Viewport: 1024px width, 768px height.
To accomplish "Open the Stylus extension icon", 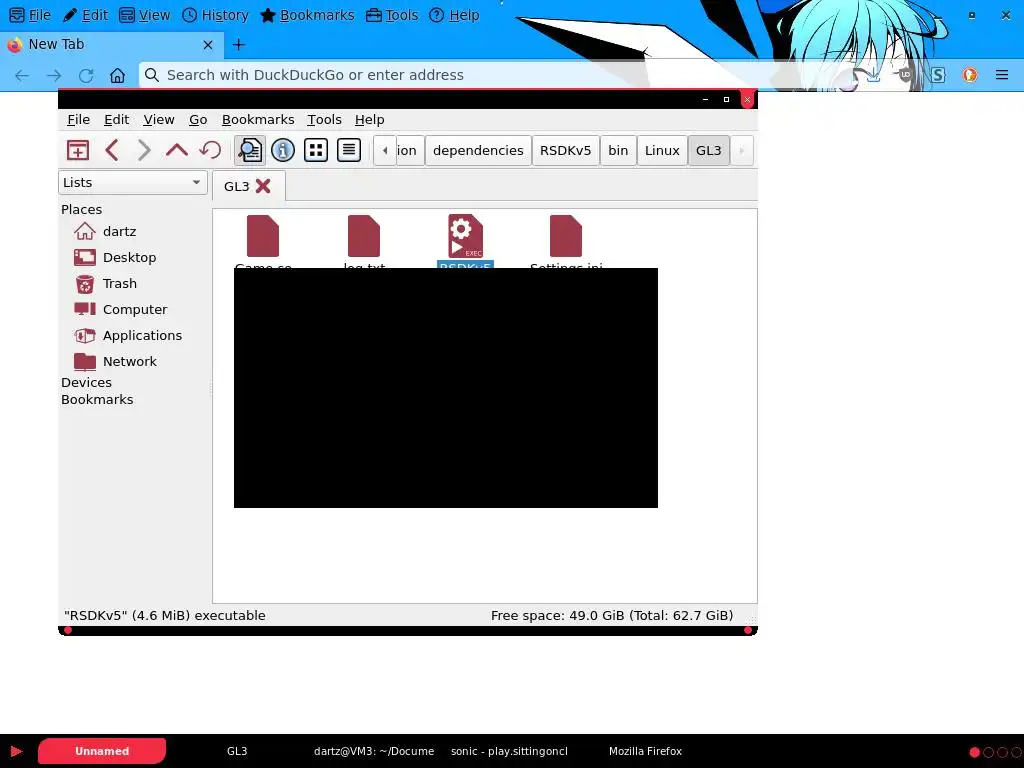I will (938, 75).
